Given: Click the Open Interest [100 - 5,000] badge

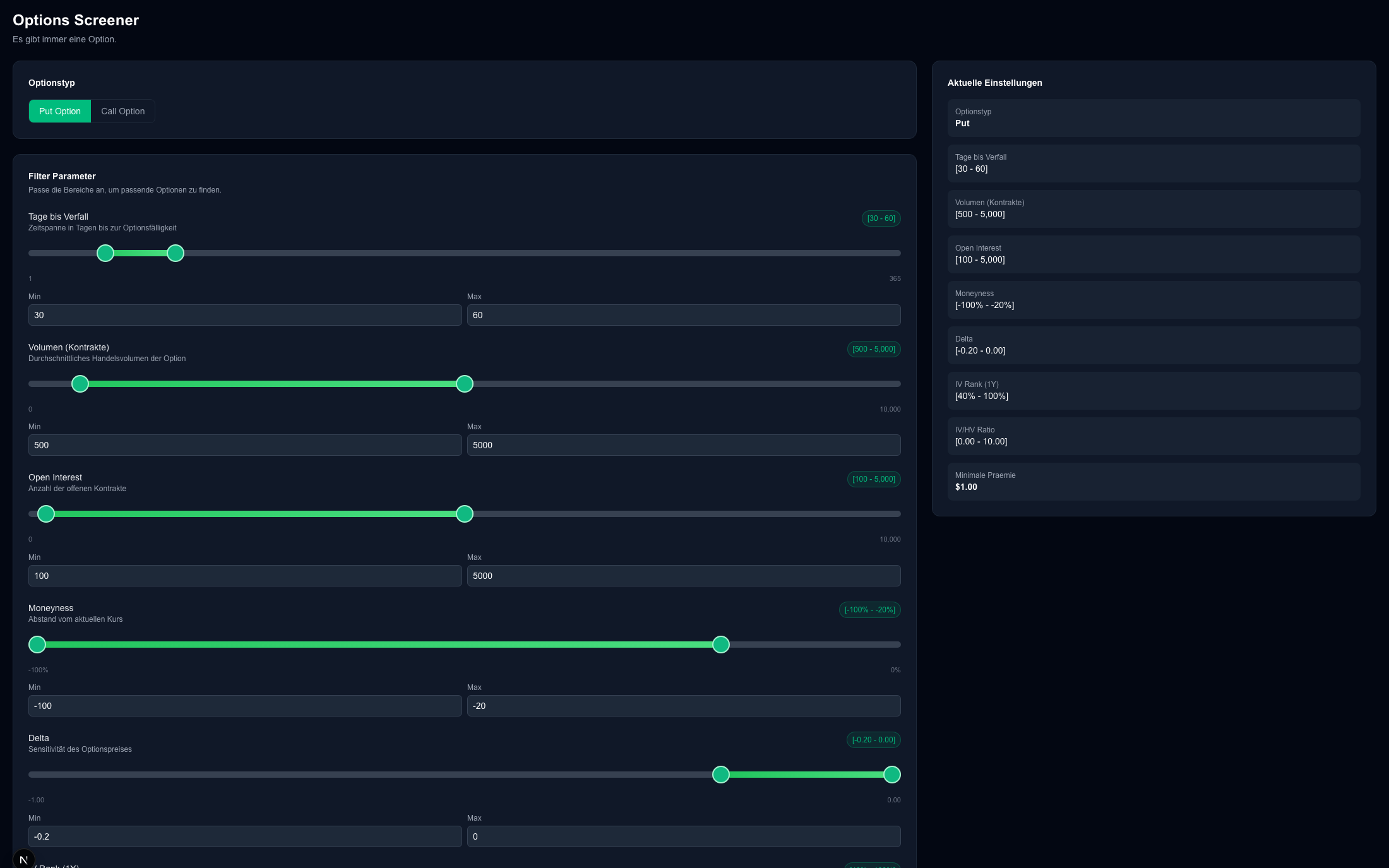Looking at the screenshot, I should coord(874,479).
